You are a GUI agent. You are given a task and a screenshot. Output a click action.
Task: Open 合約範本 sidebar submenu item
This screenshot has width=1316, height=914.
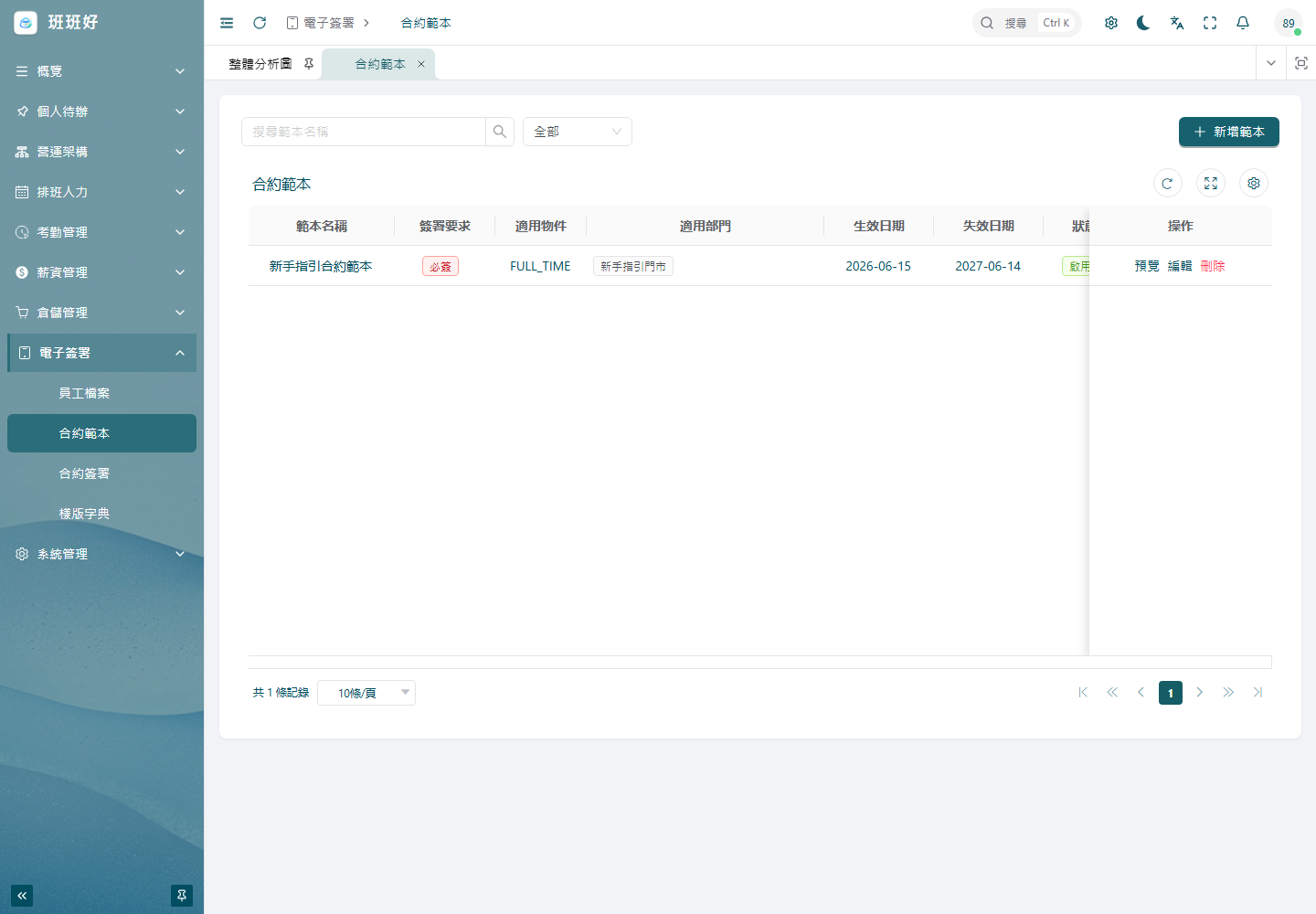click(x=101, y=433)
